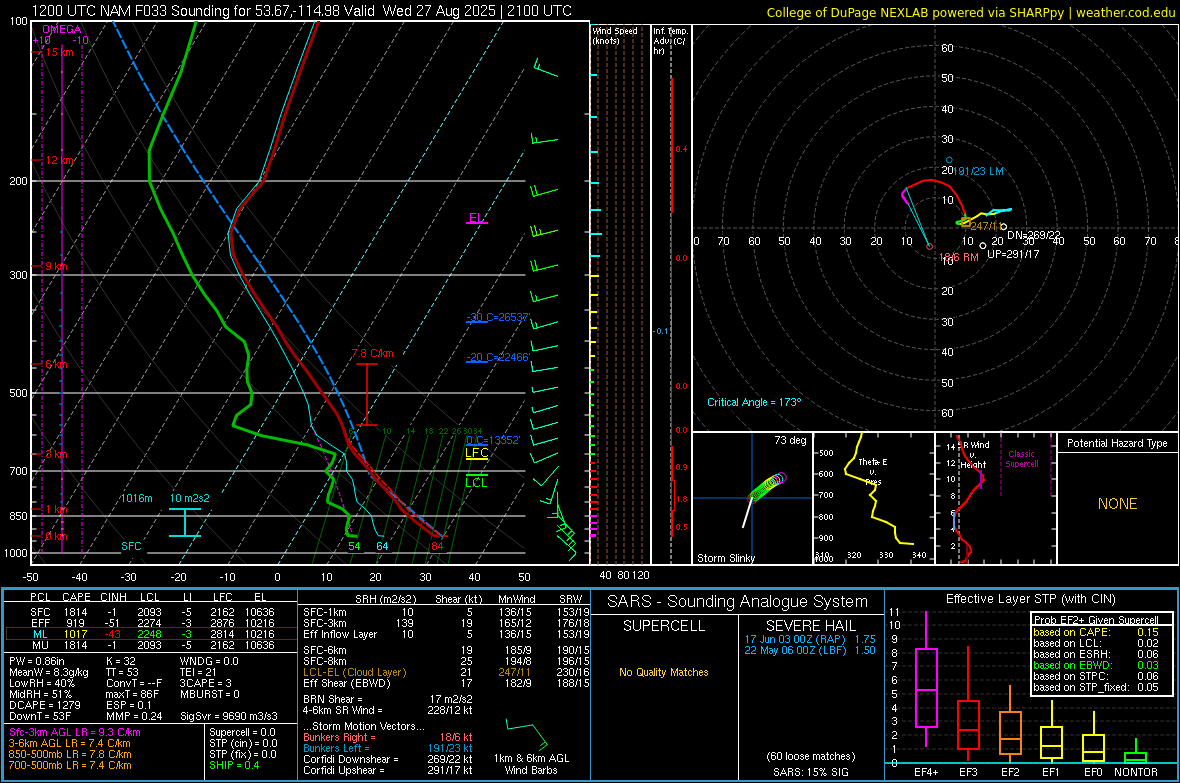The image size is (1180, 783).
Task: Select the Eff Shear (EBWD) row
Action: click(x=446, y=683)
